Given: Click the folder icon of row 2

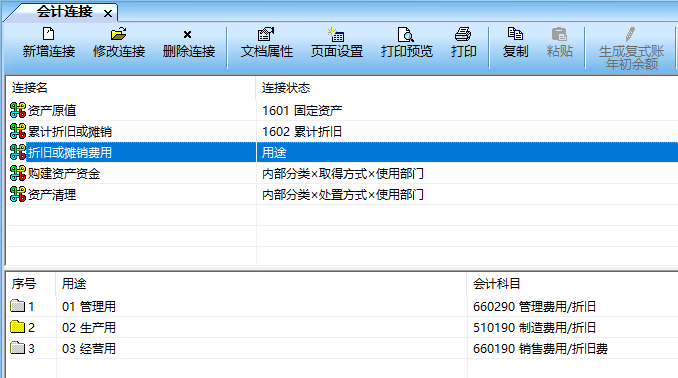Looking at the screenshot, I should point(17,327).
